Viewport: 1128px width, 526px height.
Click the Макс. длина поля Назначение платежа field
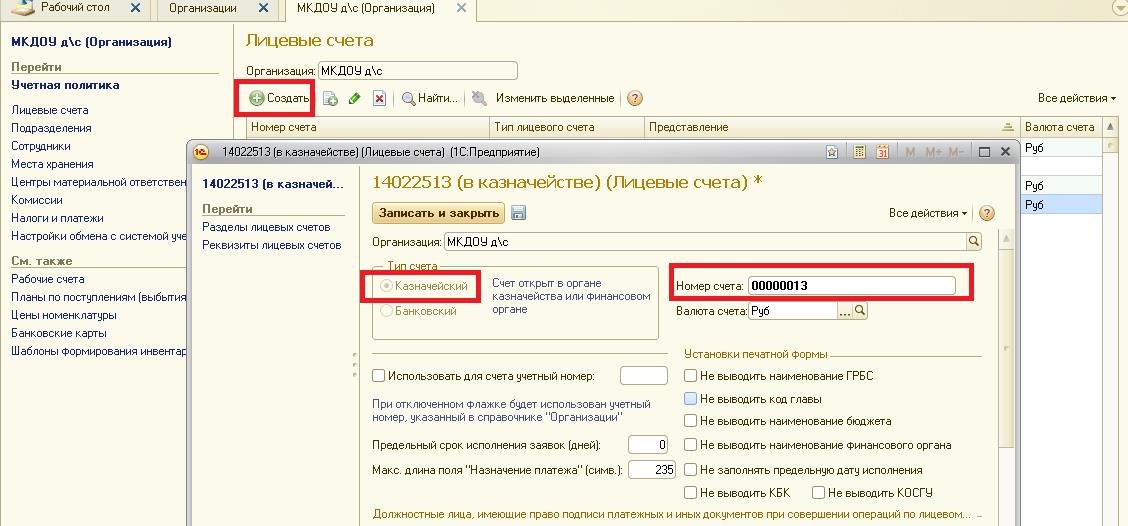tap(652, 470)
